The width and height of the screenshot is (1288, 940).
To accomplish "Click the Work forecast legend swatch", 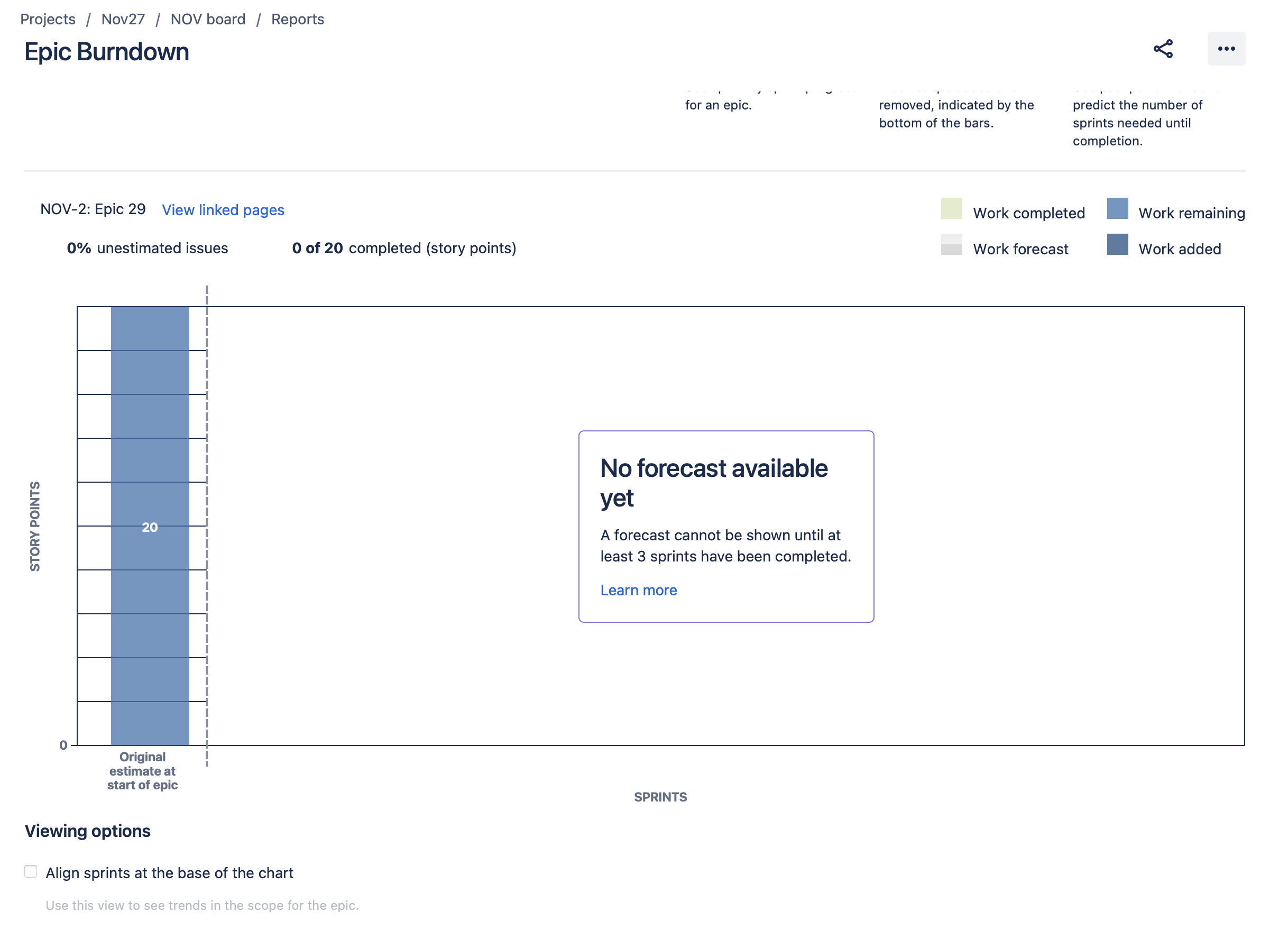I will [951, 245].
